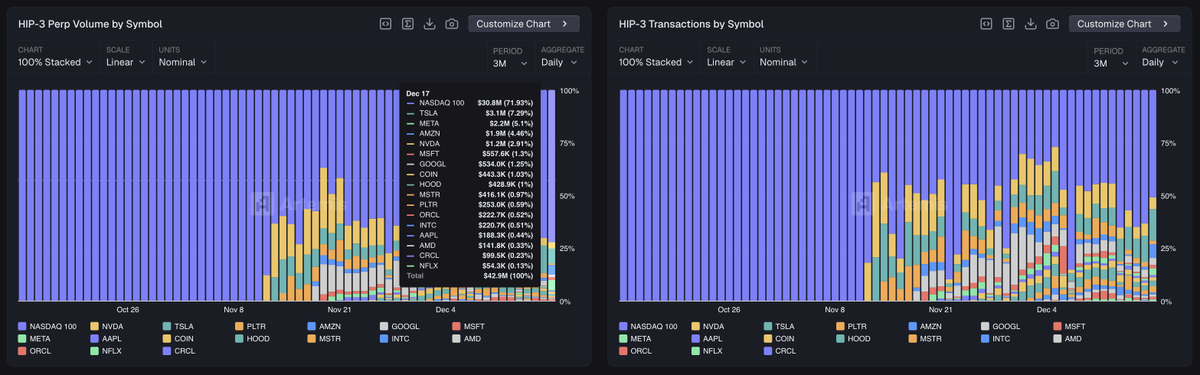This screenshot has height=375, width=1200.
Task: Click tooltip NASDAQ 100 value $30.8M (71.93%)
Action: point(505,102)
